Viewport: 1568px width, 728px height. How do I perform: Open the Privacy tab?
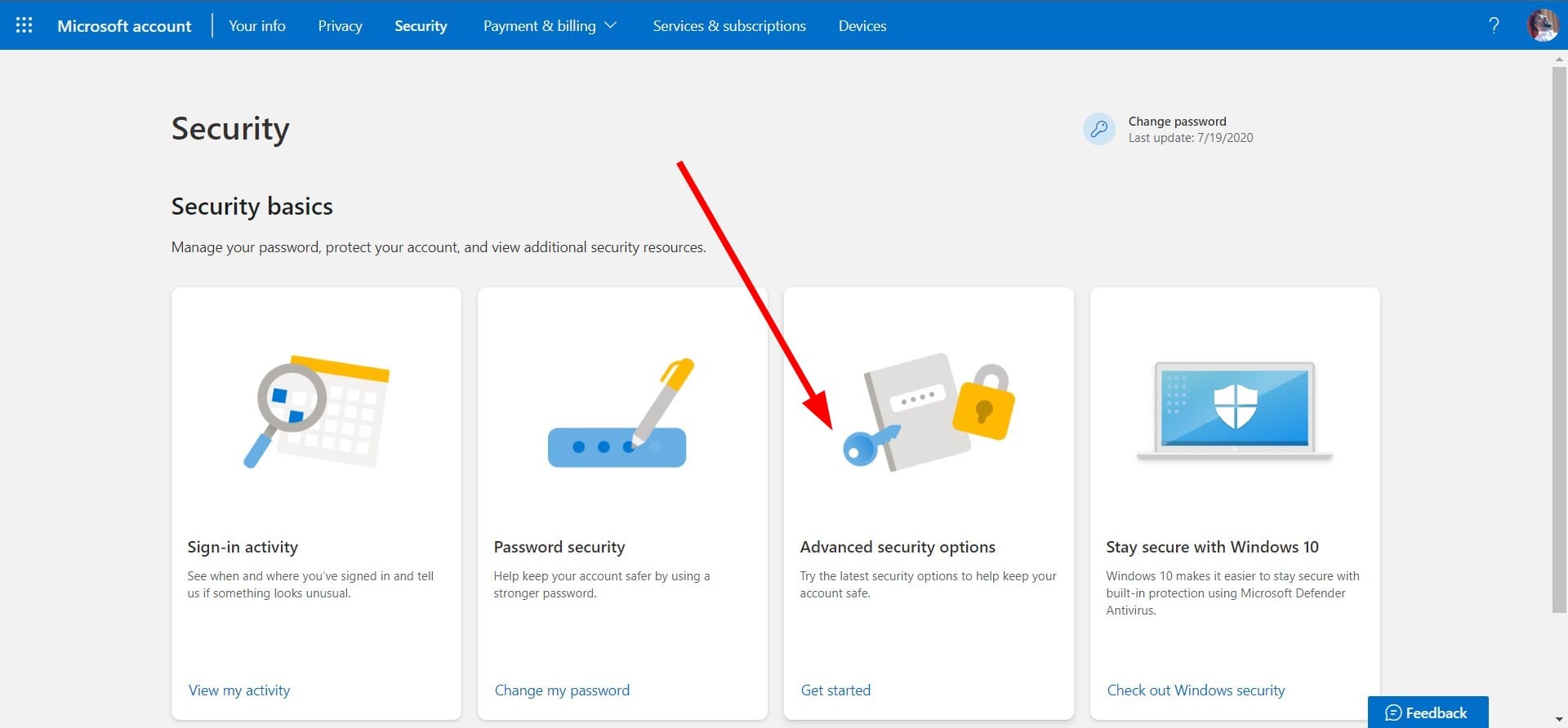point(340,26)
